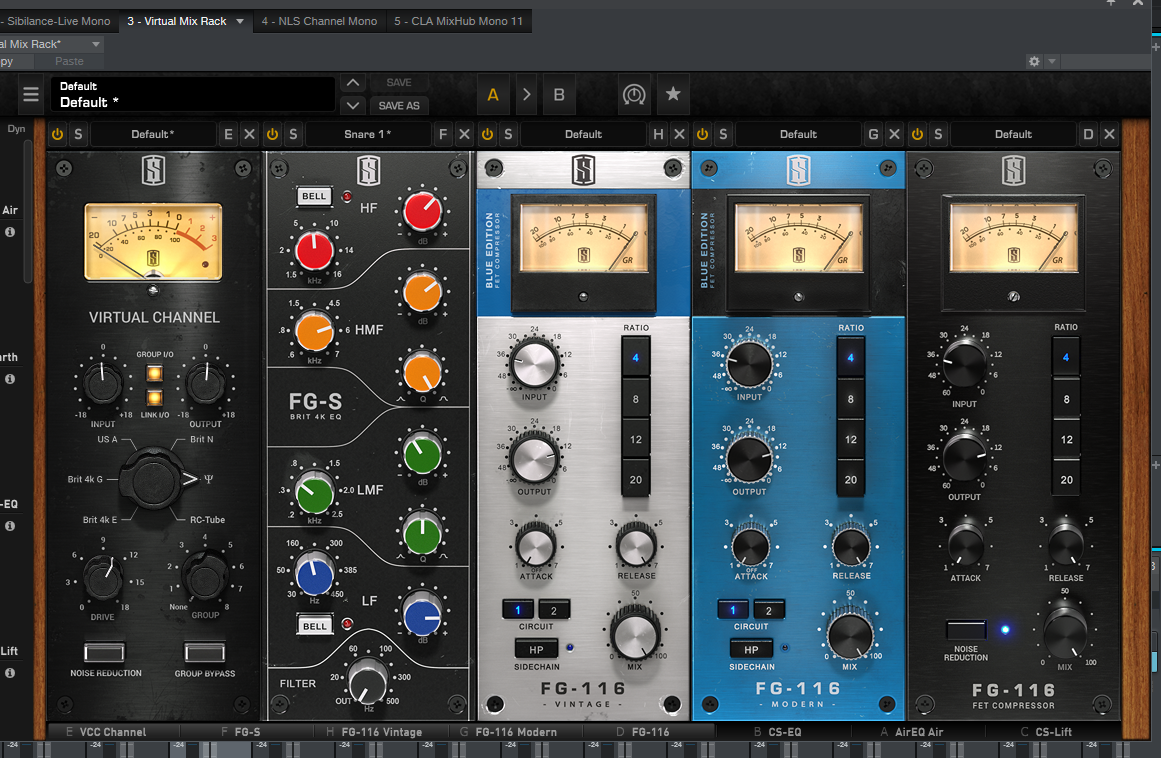Select the A comparison setting
Image resolution: width=1161 pixels, height=758 pixels.
(493, 94)
